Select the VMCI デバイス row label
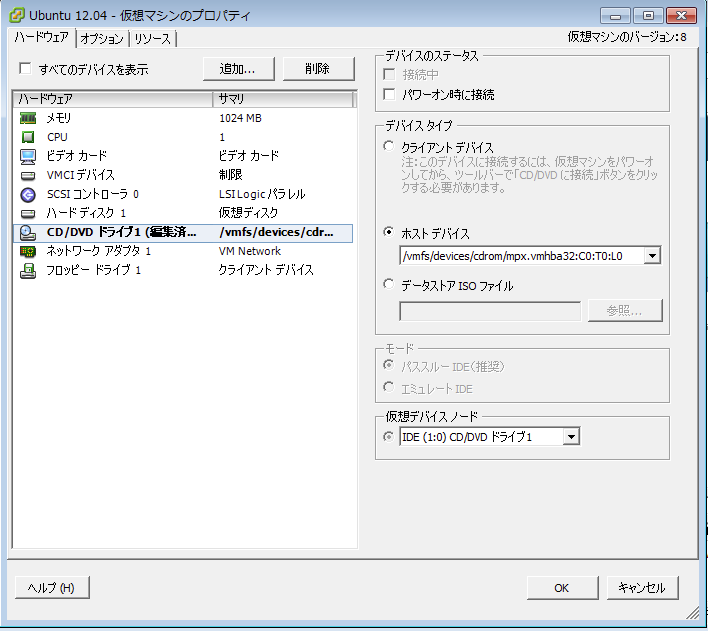708x631 pixels. pyautogui.click(x=80, y=175)
